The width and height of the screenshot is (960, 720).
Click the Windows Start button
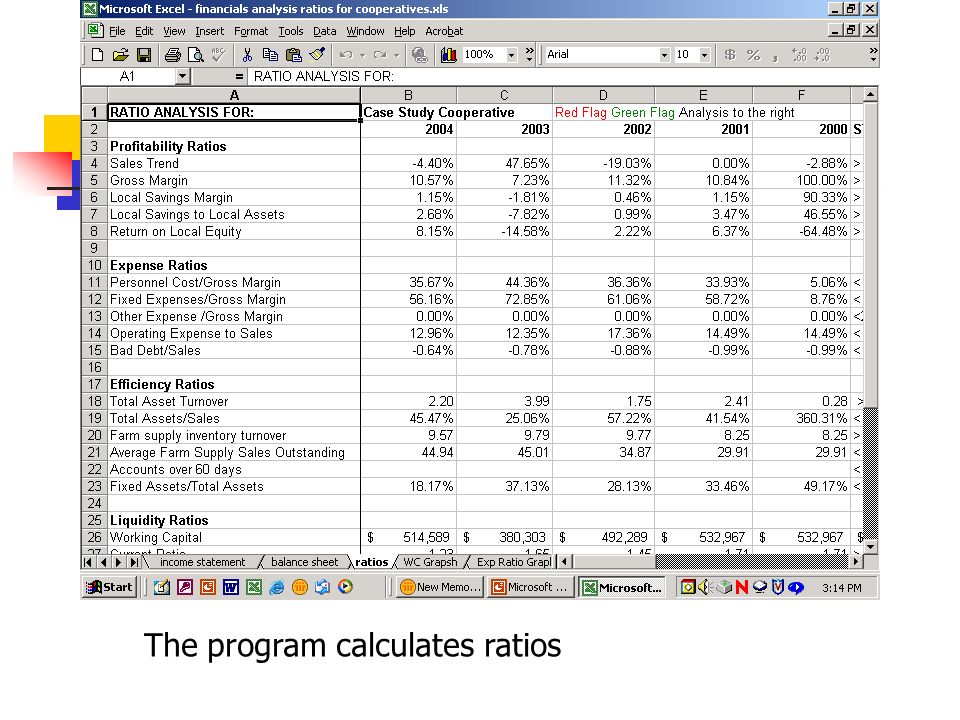point(109,587)
